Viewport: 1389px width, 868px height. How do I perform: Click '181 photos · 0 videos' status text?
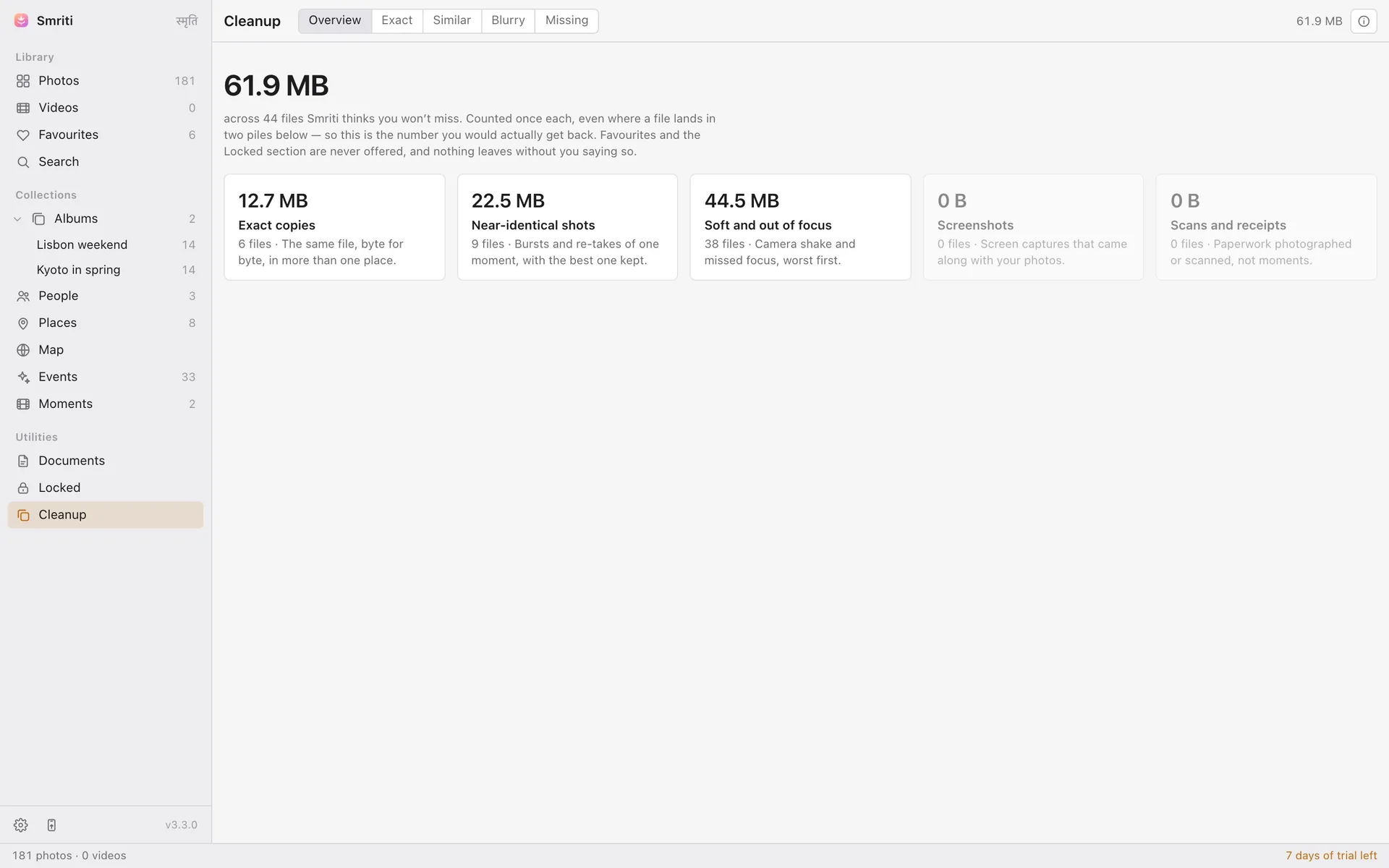(x=69, y=856)
